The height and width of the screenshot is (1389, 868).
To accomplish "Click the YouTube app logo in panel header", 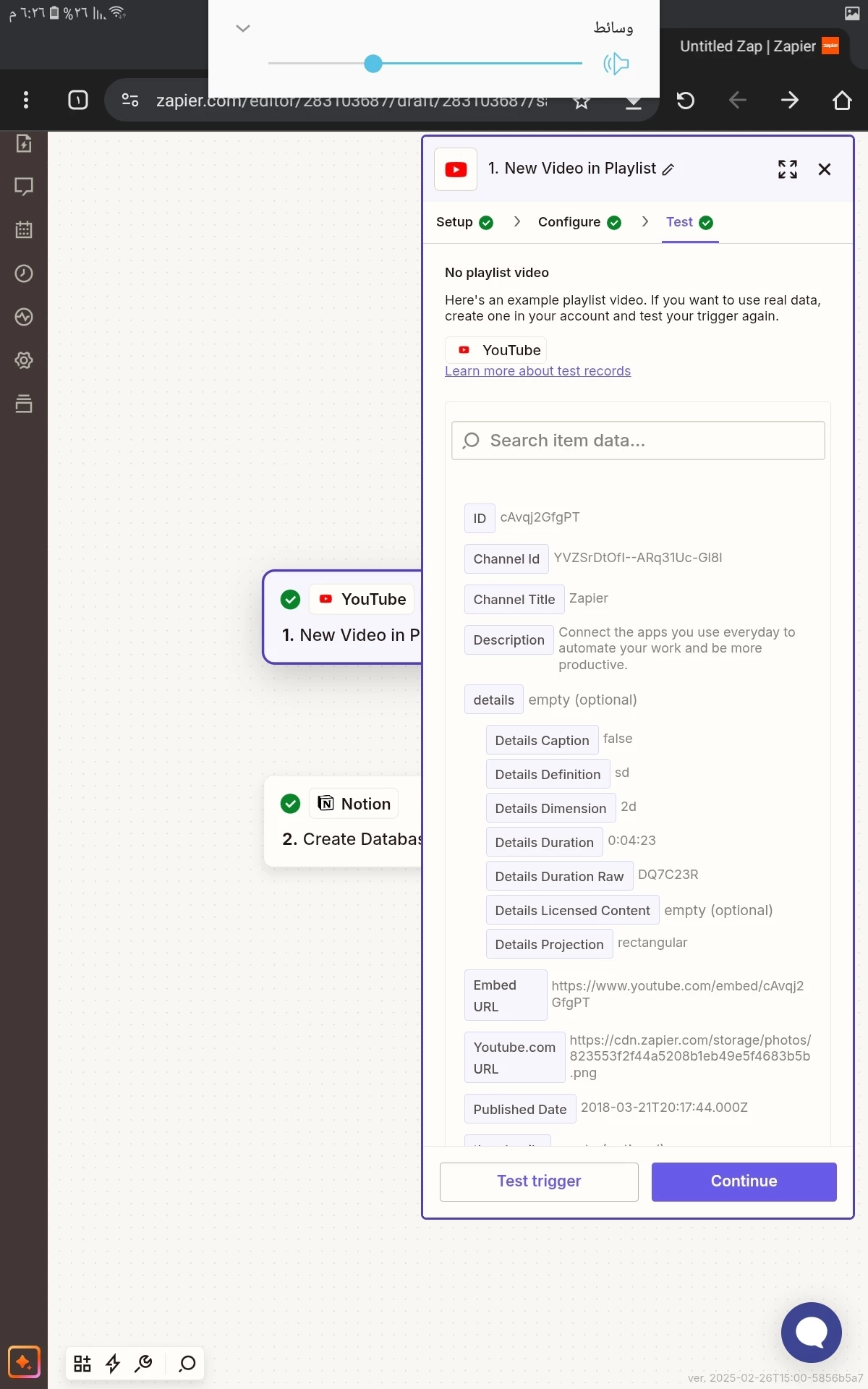I will coord(456,169).
